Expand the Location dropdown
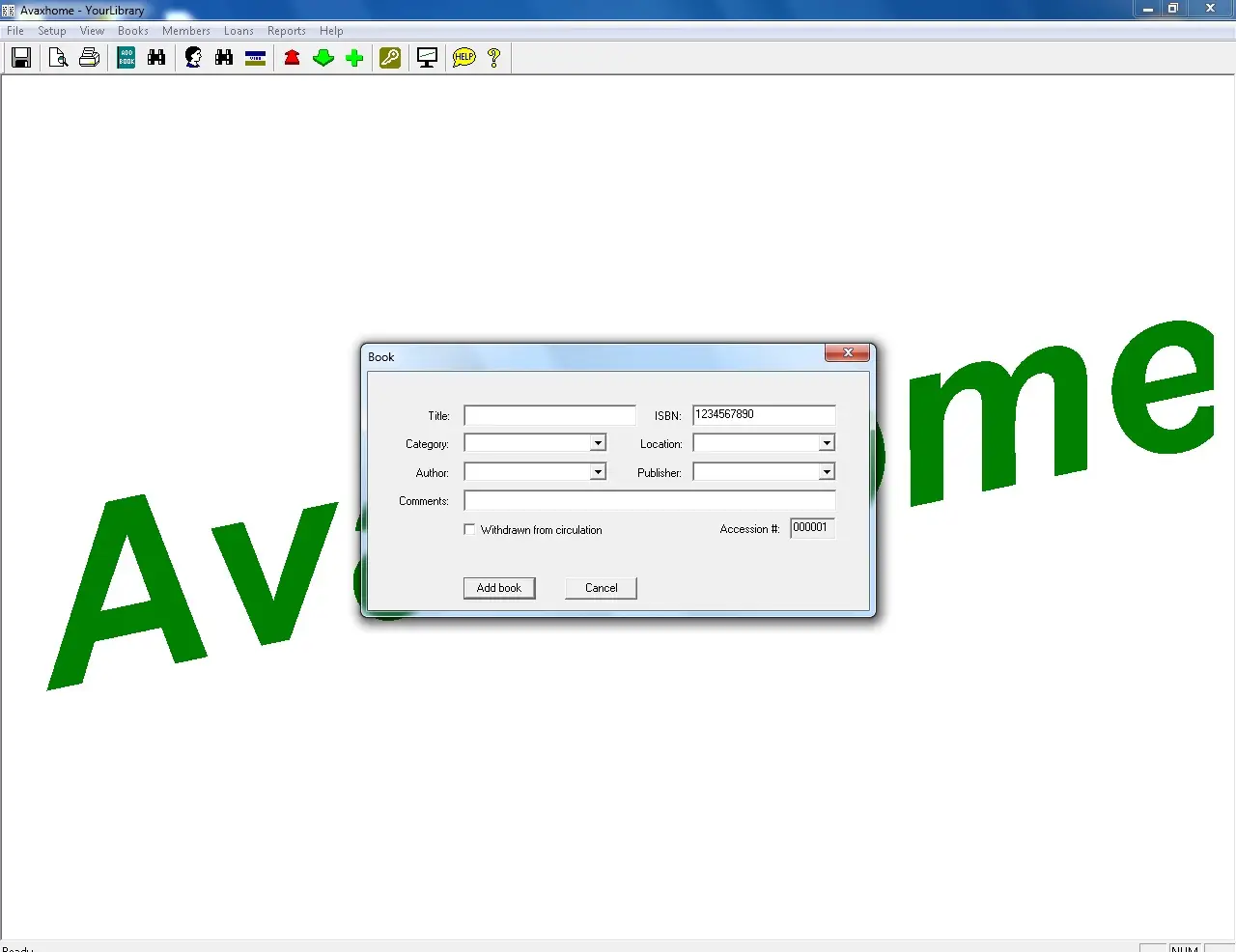 coord(827,443)
